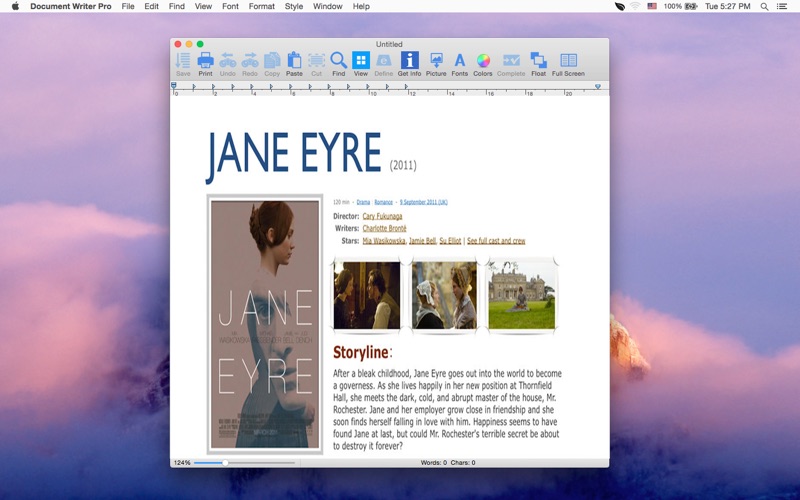Click the zoom slider knob
This screenshot has height=500, width=800.
tap(225, 463)
